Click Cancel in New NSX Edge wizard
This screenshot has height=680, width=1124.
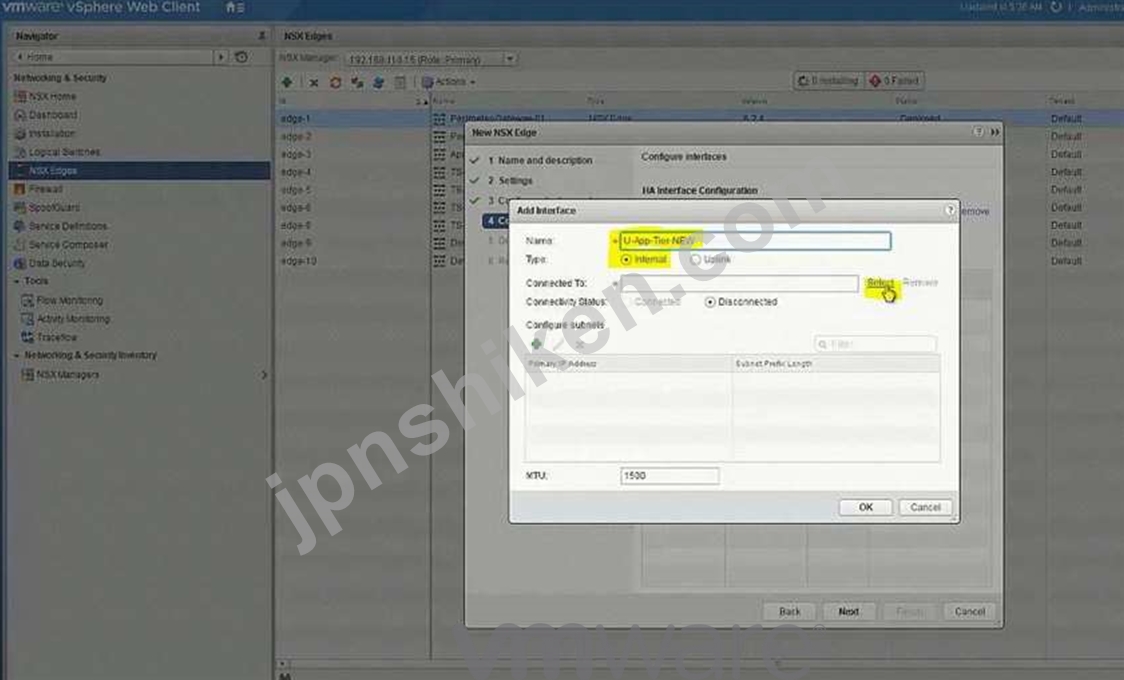coord(970,611)
